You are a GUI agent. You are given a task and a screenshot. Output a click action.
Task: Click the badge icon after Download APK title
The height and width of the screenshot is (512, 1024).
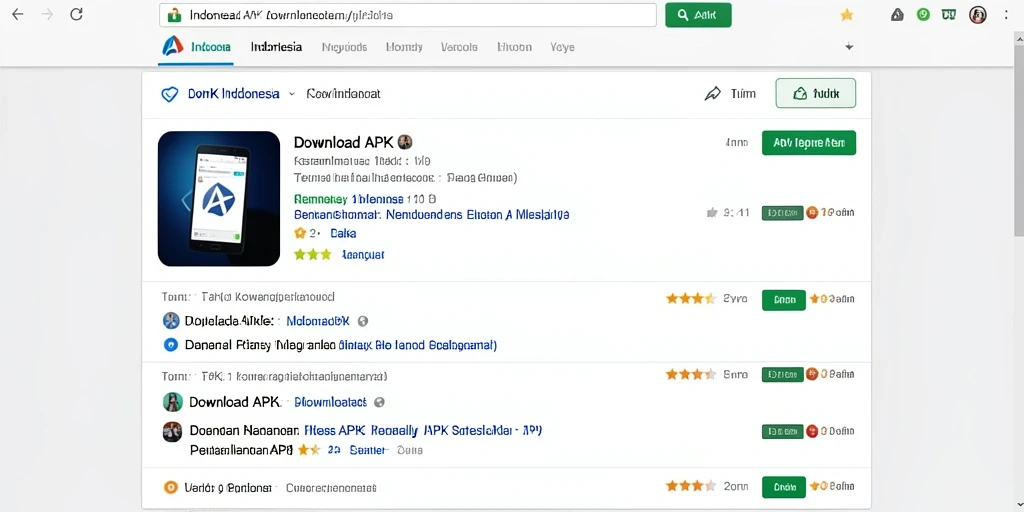coord(405,142)
